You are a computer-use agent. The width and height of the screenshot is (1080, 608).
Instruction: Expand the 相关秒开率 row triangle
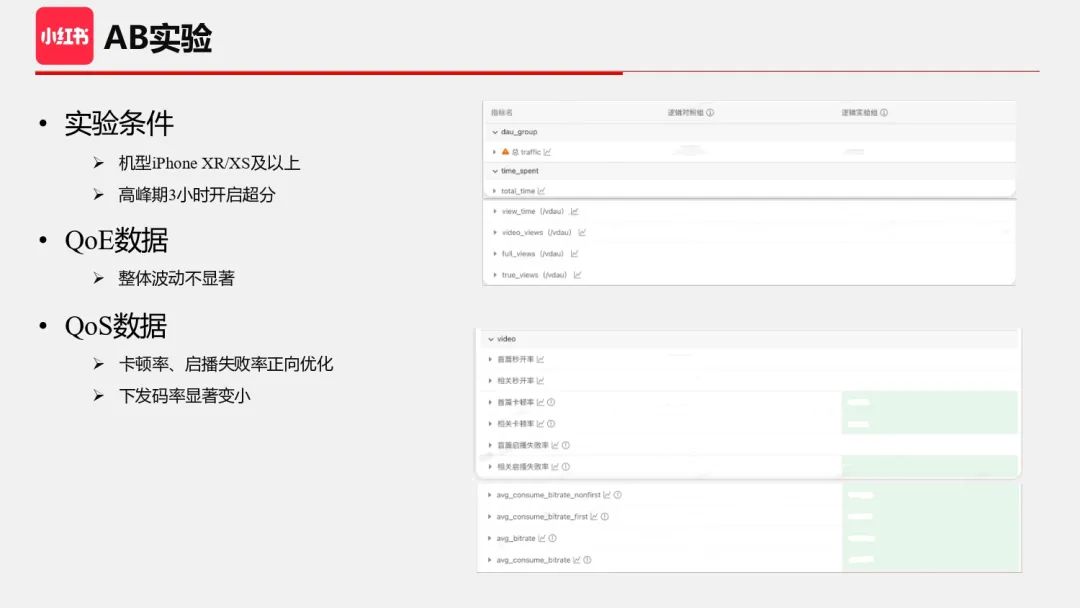click(x=490, y=381)
